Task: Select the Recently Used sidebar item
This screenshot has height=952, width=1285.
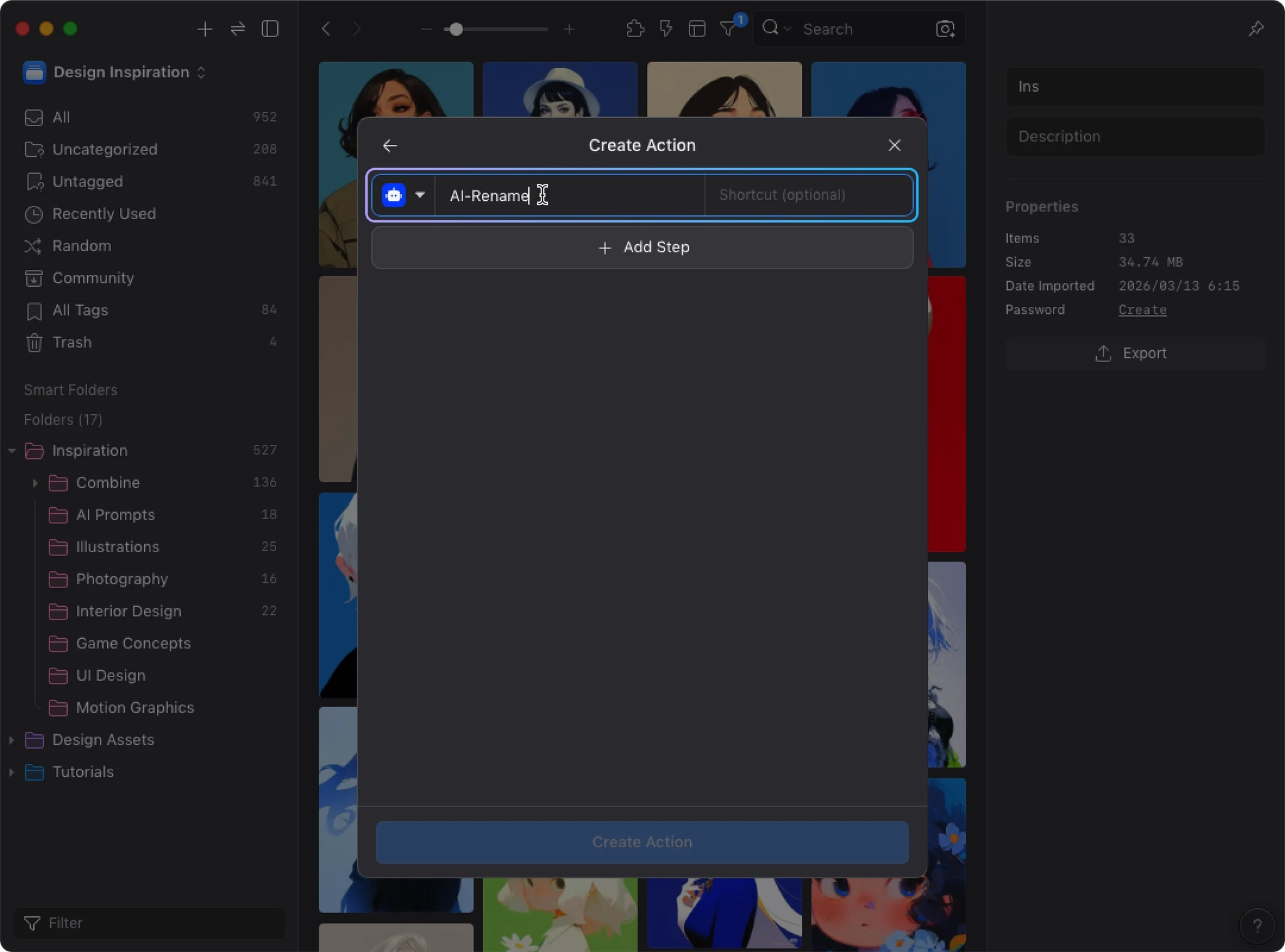Action: pyautogui.click(x=104, y=214)
